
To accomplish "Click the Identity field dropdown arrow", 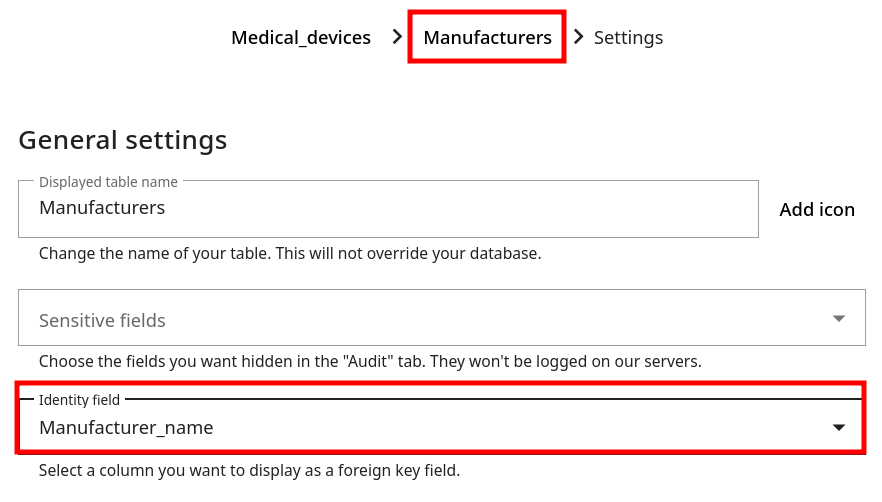I will (x=838, y=428).
